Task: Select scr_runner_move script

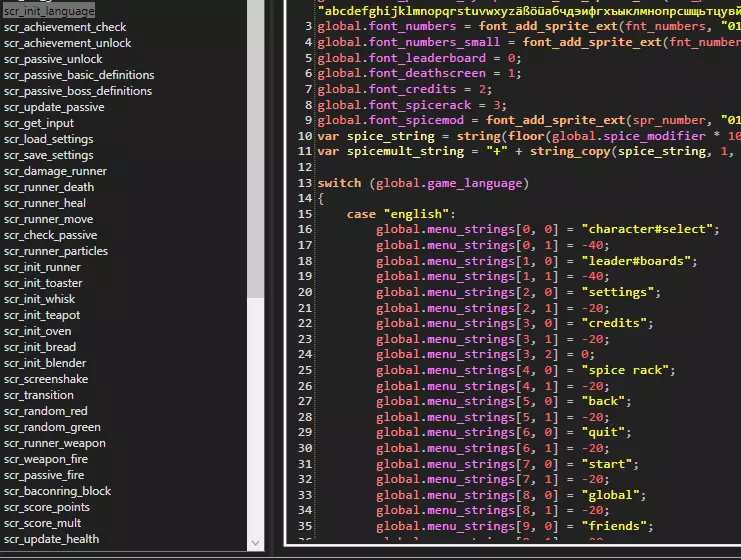Action: (x=48, y=219)
